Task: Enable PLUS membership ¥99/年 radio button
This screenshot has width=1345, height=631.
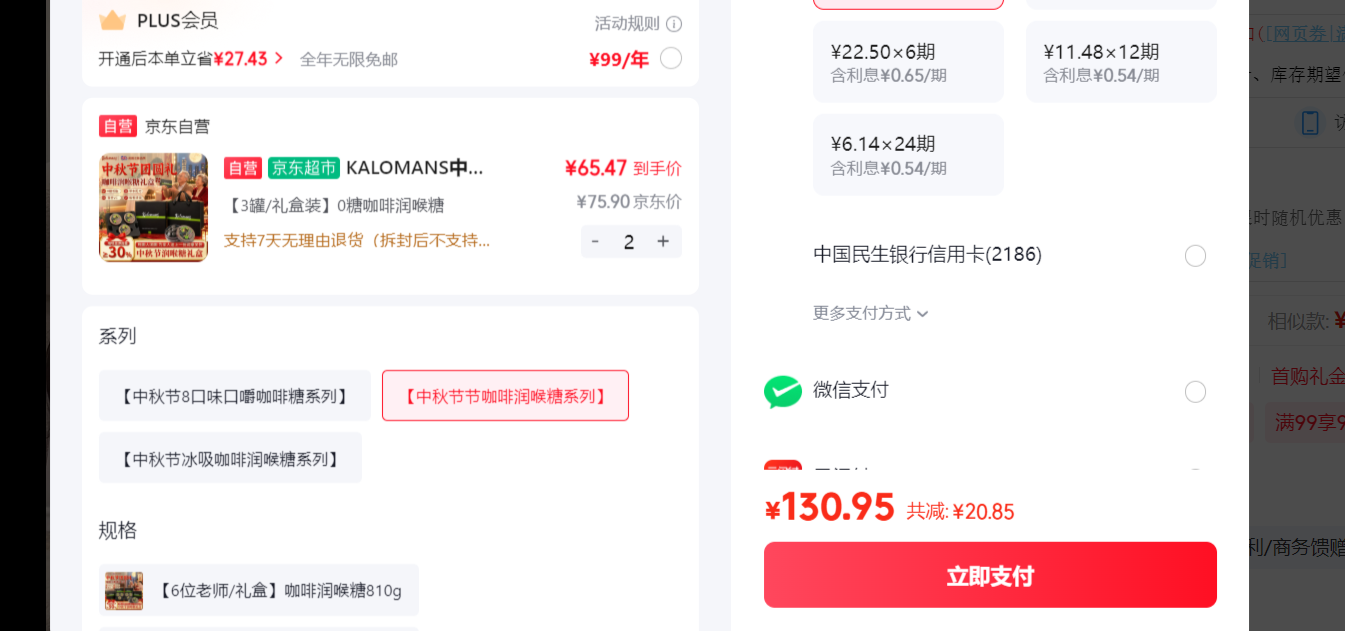Action: click(671, 58)
